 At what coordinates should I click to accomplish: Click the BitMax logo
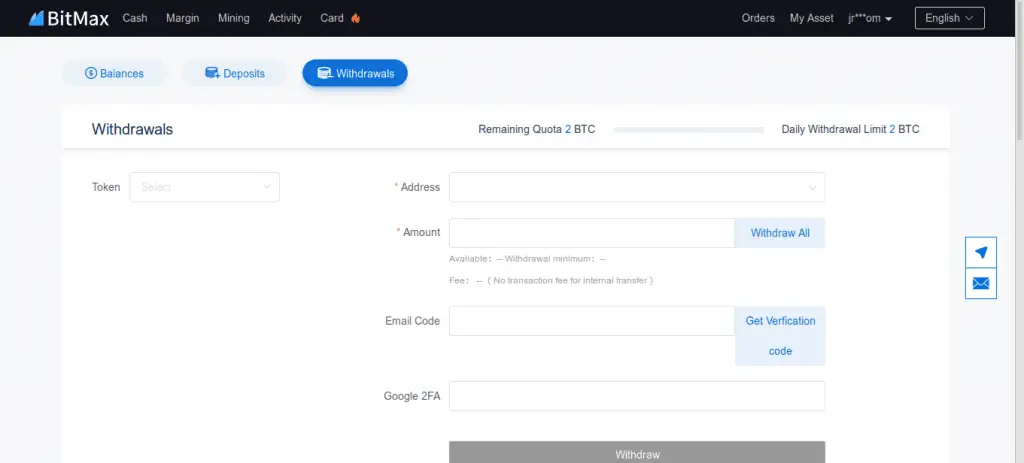click(x=69, y=18)
